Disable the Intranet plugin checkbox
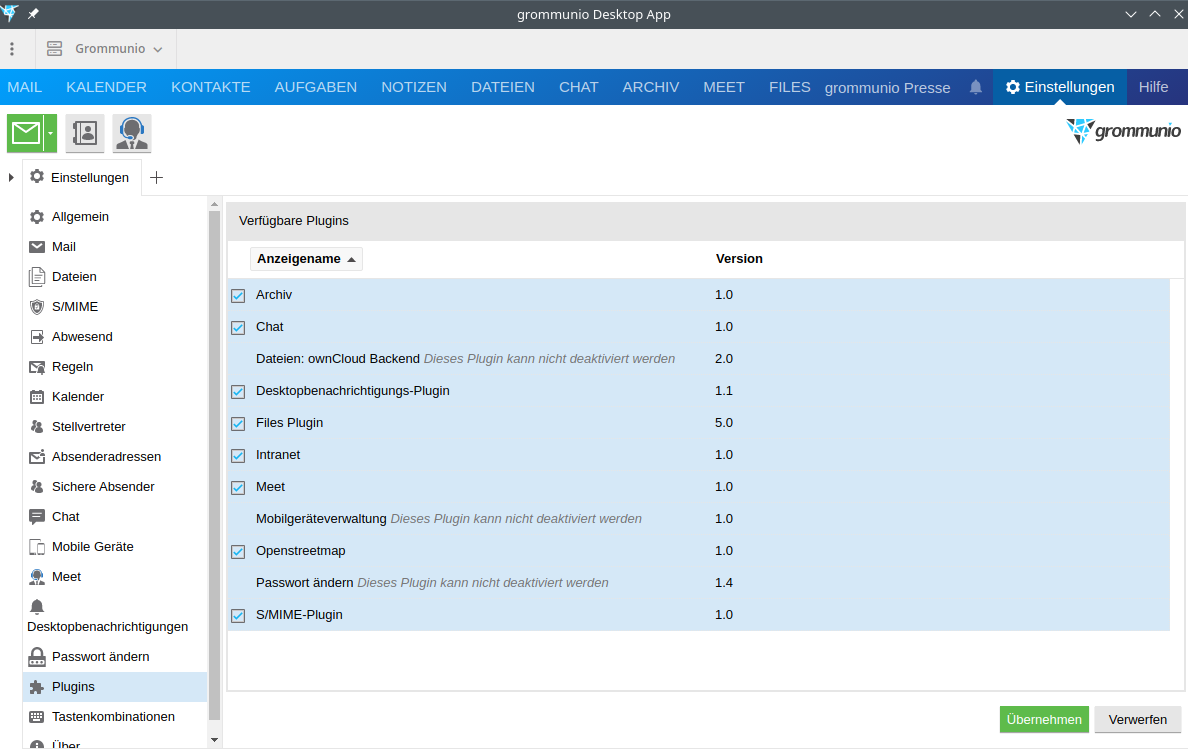The width and height of the screenshot is (1188, 750). [238, 455]
